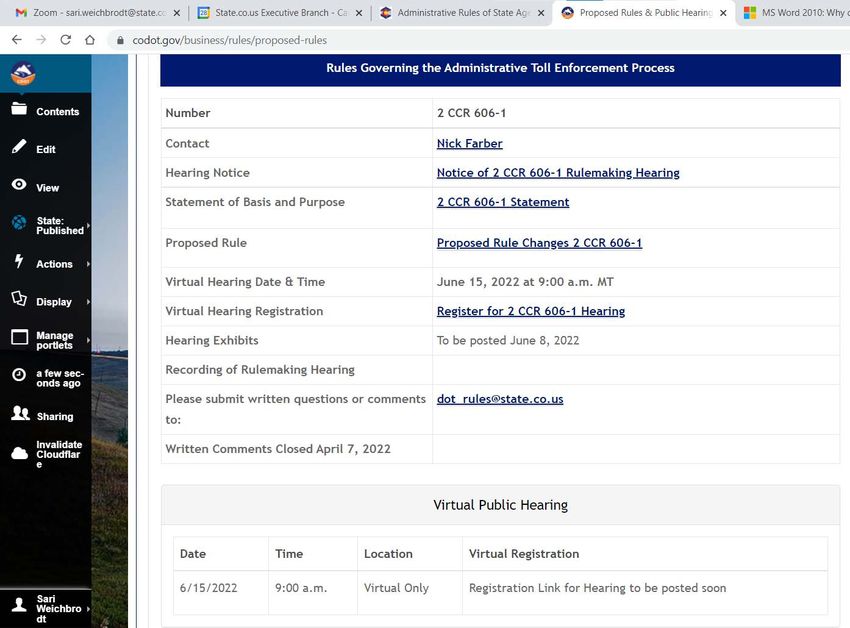Click the clock history icon

pos(19,375)
